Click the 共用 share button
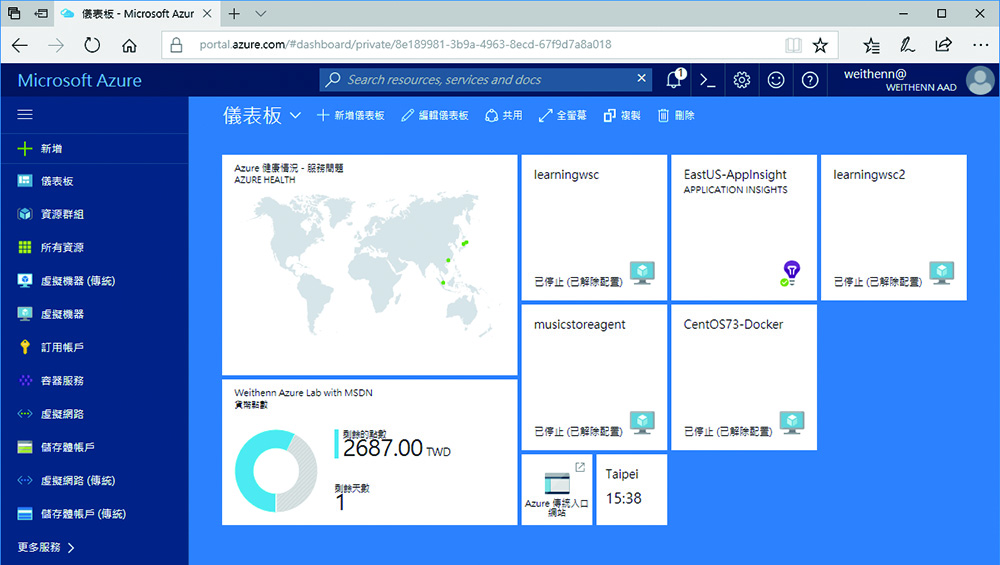 tap(504, 115)
